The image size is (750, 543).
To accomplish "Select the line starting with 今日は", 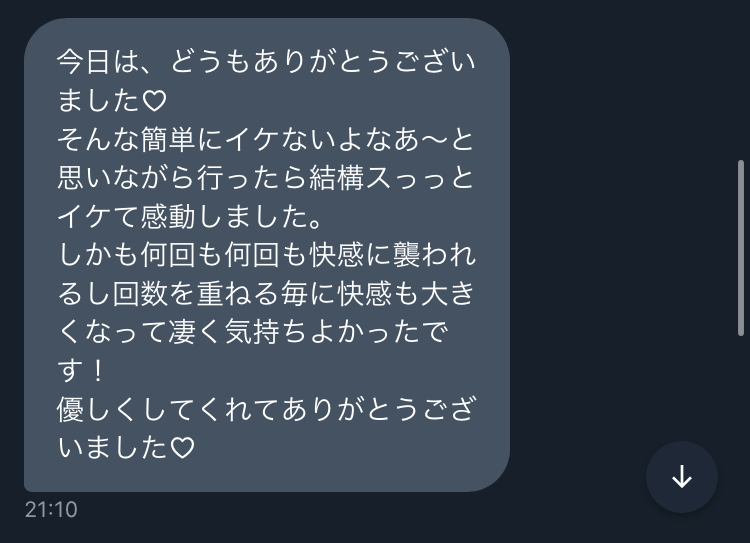I will point(266,62).
